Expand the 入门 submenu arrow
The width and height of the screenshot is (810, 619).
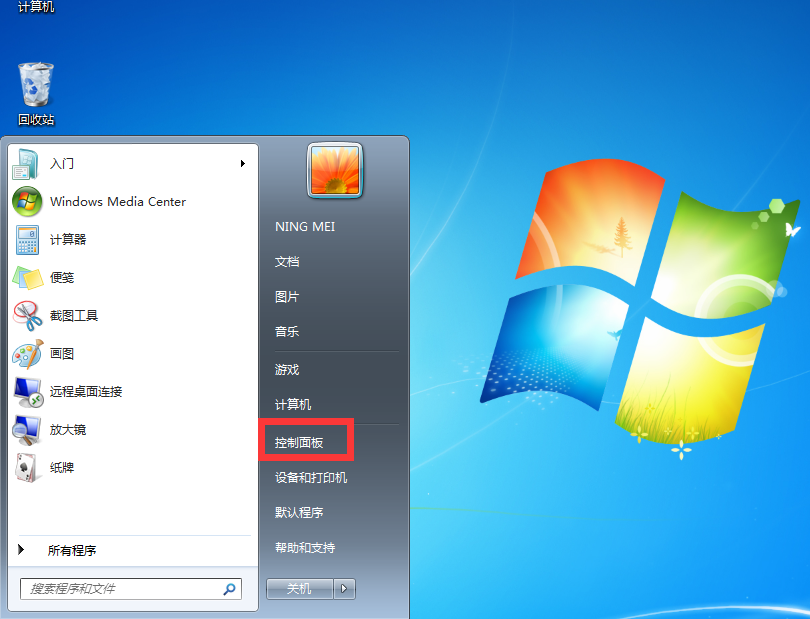coord(242,163)
